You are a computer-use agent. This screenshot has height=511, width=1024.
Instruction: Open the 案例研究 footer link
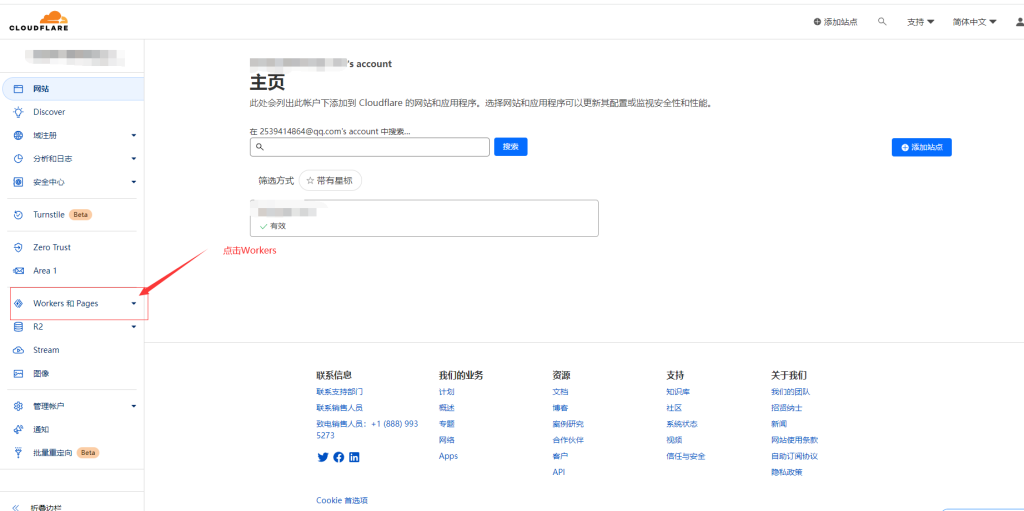pyautogui.click(x=568, y=424)
